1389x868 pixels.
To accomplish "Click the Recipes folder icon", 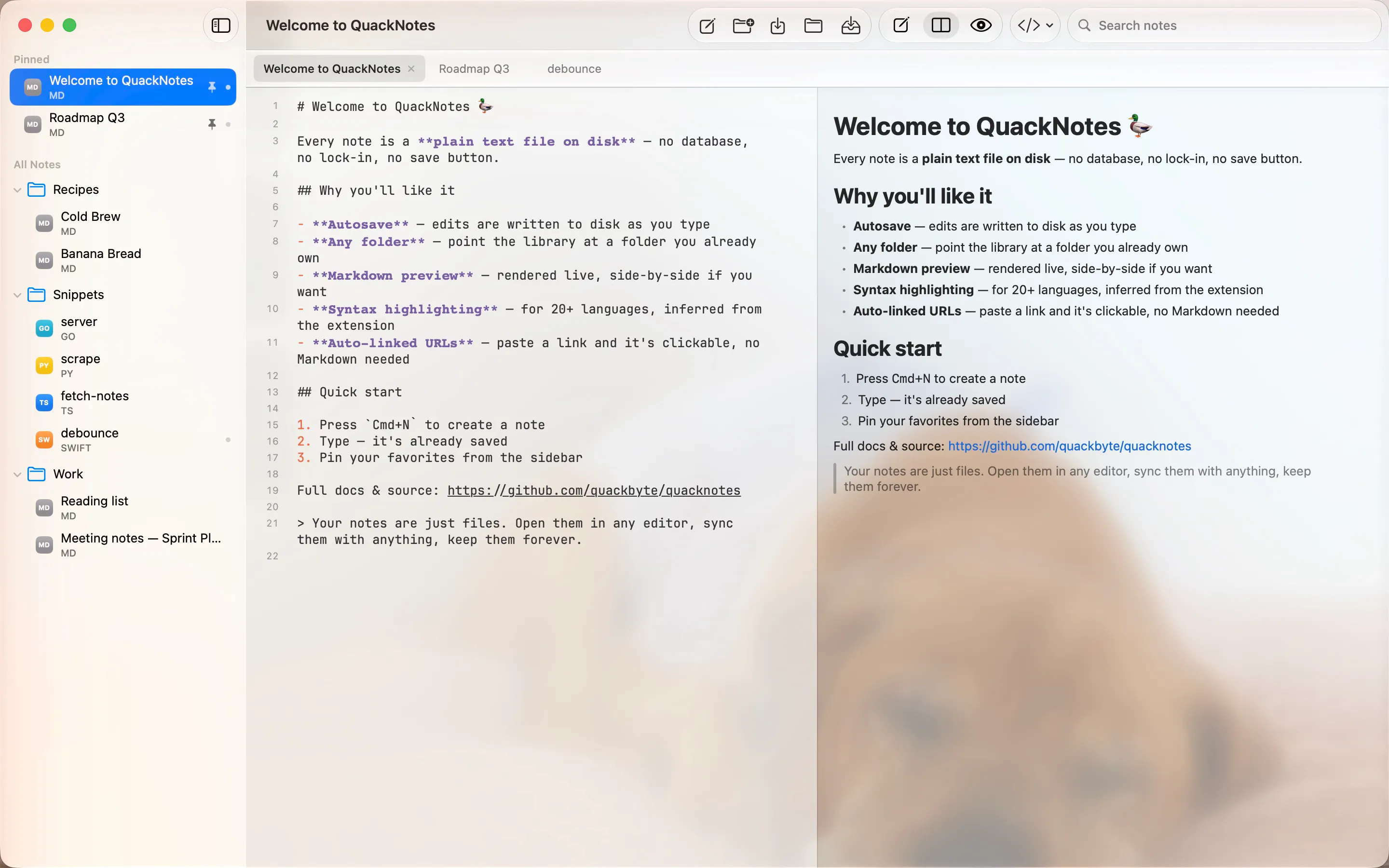I will [37, 190].
